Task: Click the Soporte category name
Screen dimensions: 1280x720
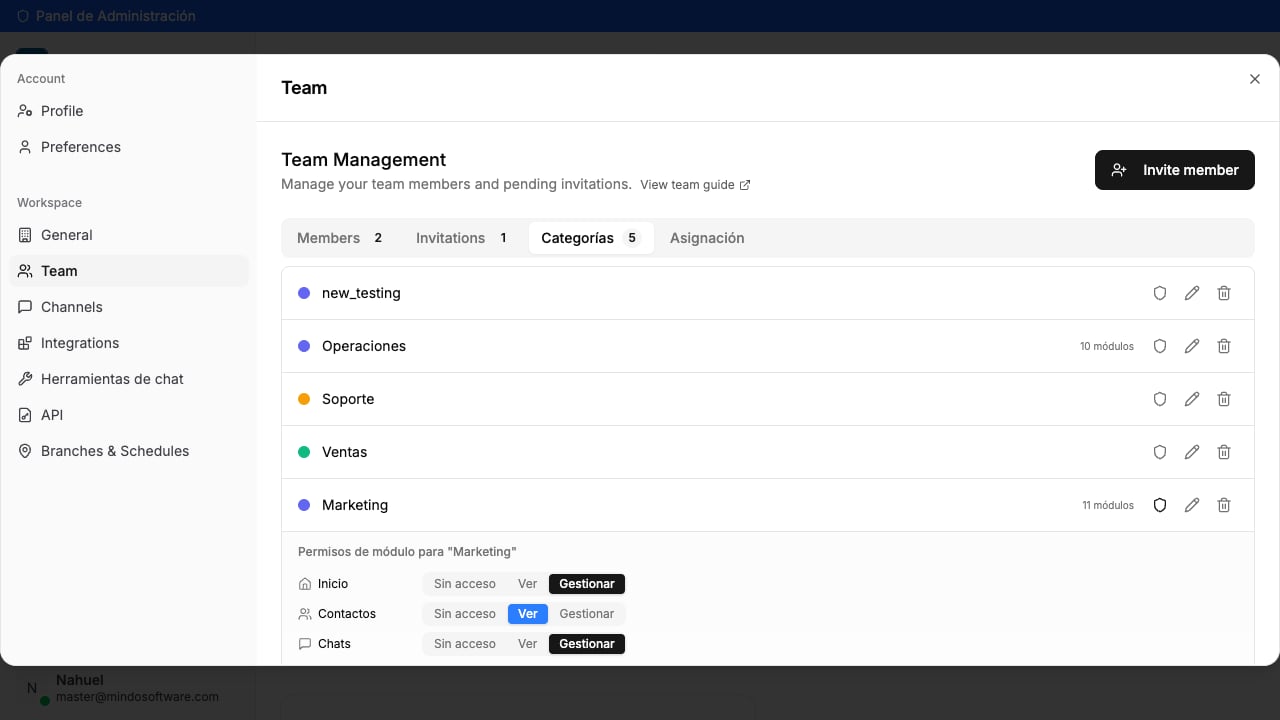Action: [348, 399]
